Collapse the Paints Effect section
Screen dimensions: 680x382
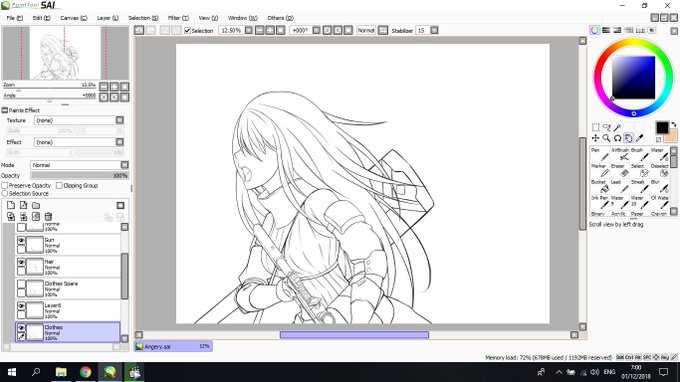pos(5,110)
